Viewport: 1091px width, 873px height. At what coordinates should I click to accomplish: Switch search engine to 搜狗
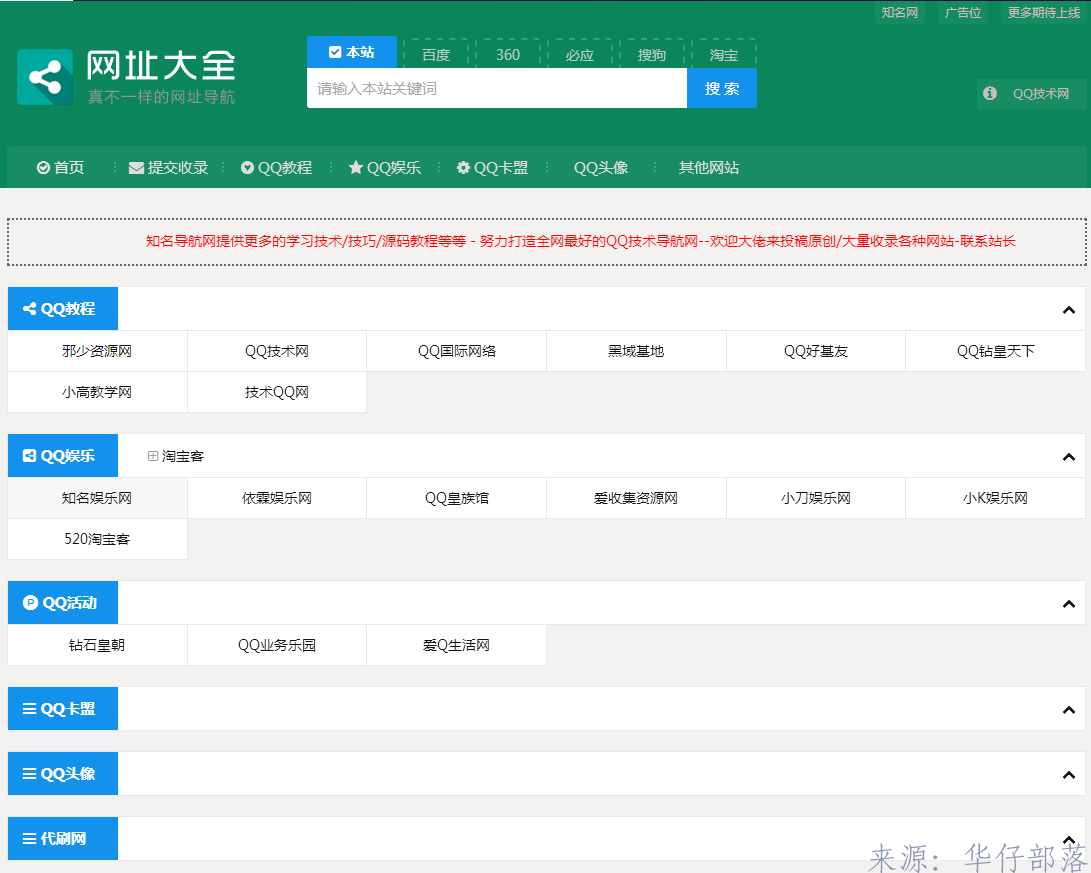click(x=652, y=54)
